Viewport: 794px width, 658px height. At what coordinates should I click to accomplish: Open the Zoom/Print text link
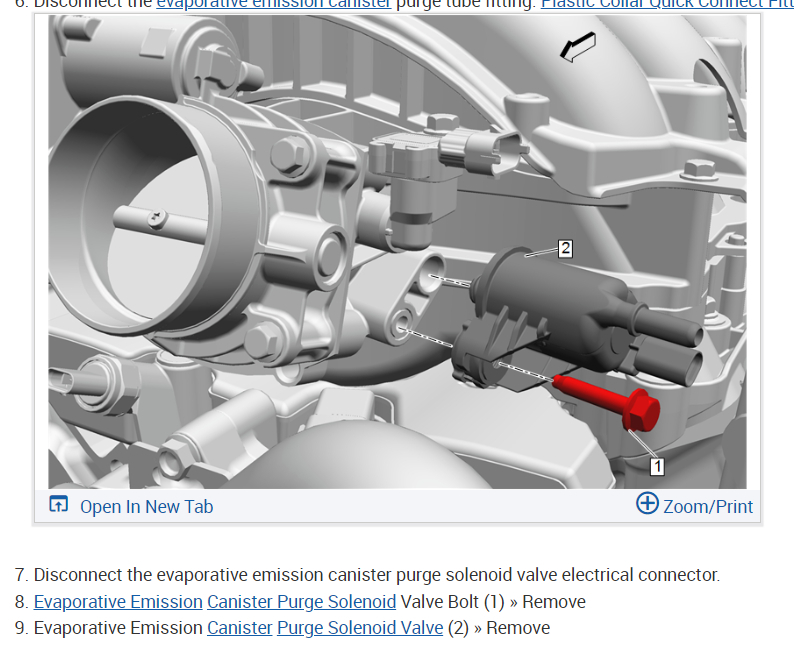(x=708, y=507)
